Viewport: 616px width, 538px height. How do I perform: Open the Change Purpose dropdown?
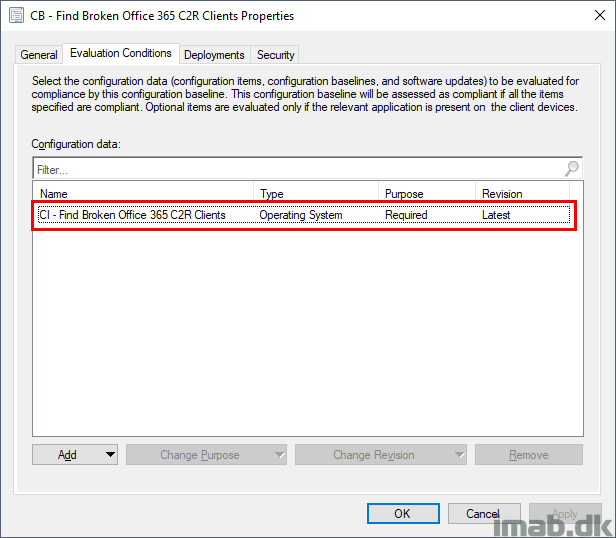pos(206,455)
